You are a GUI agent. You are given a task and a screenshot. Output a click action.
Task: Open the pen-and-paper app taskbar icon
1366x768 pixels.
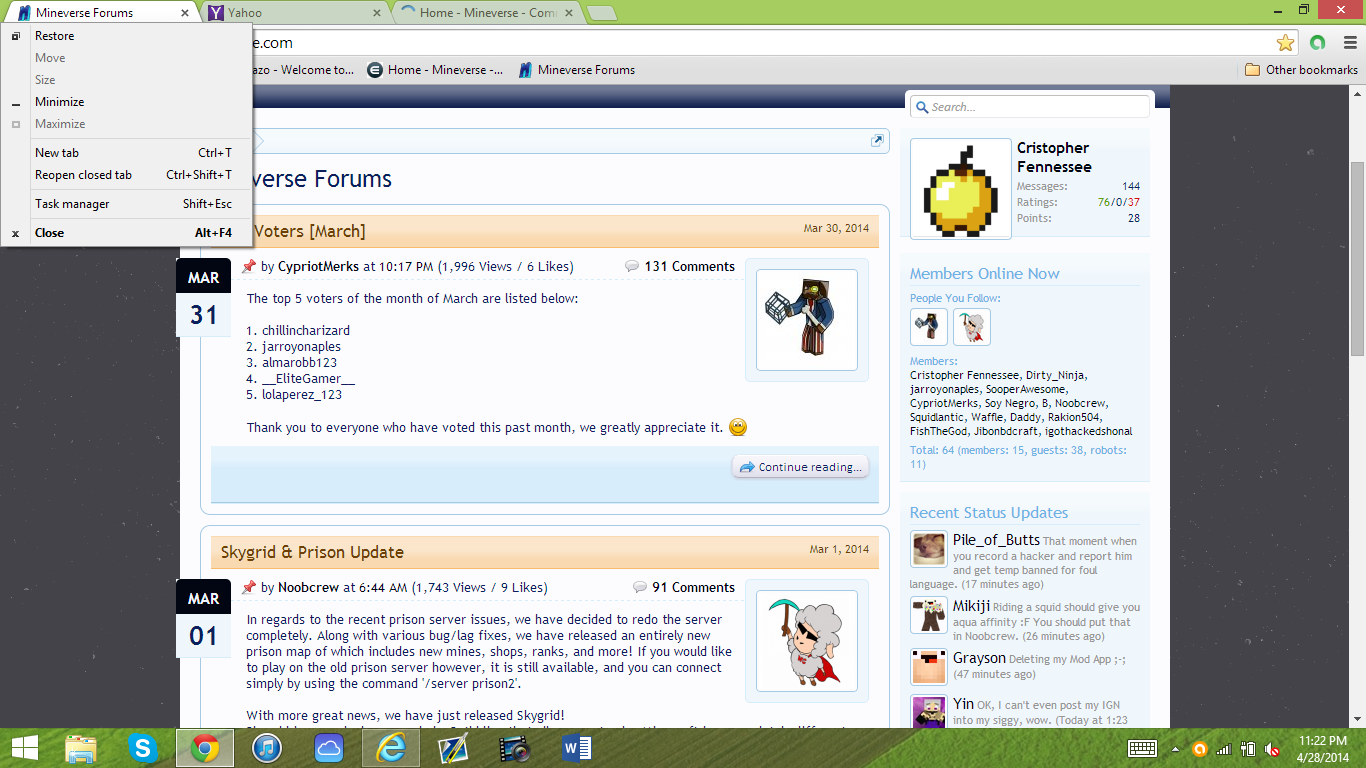click(453, 748)
